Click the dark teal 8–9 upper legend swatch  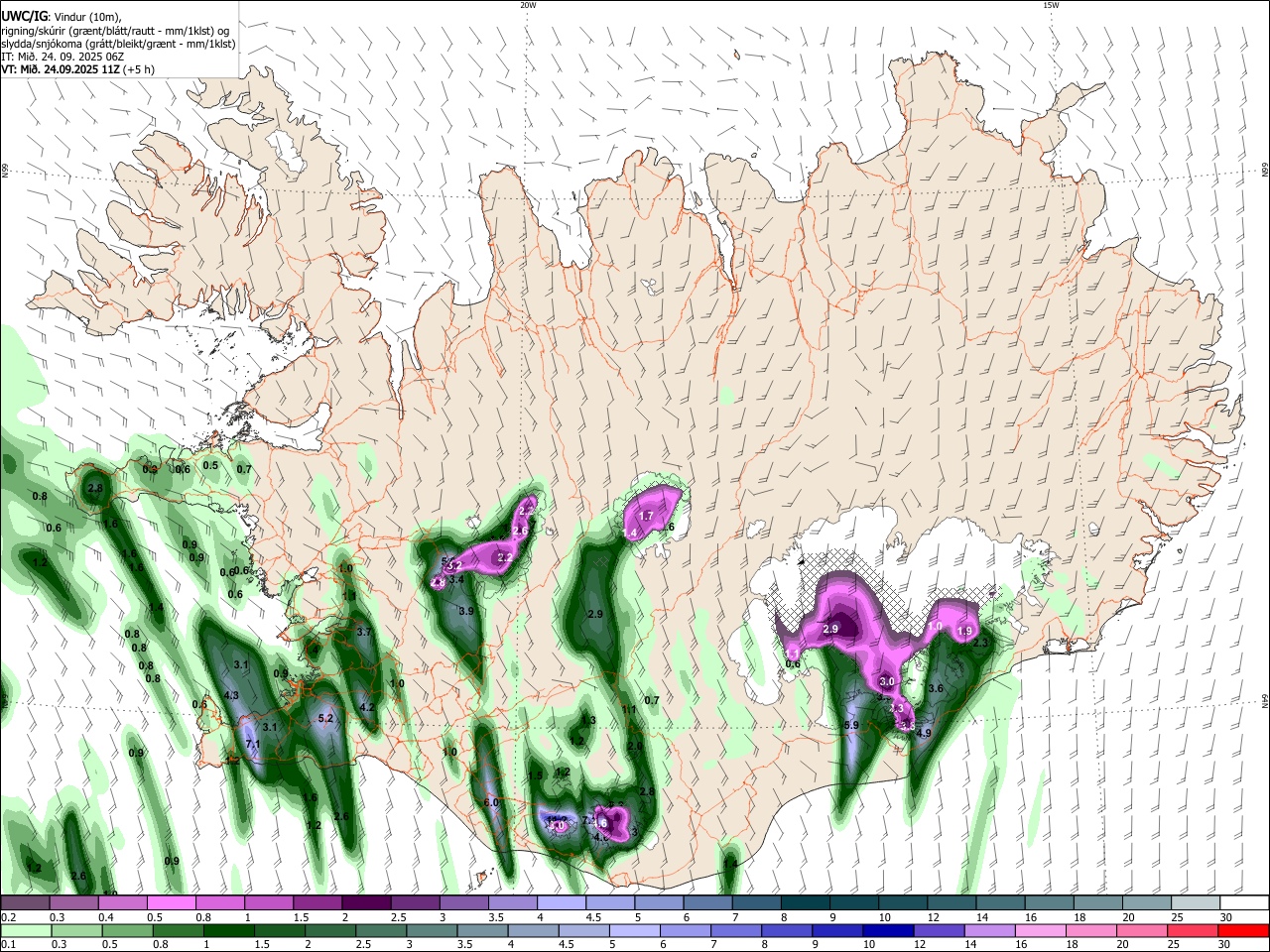click(806, 903)
